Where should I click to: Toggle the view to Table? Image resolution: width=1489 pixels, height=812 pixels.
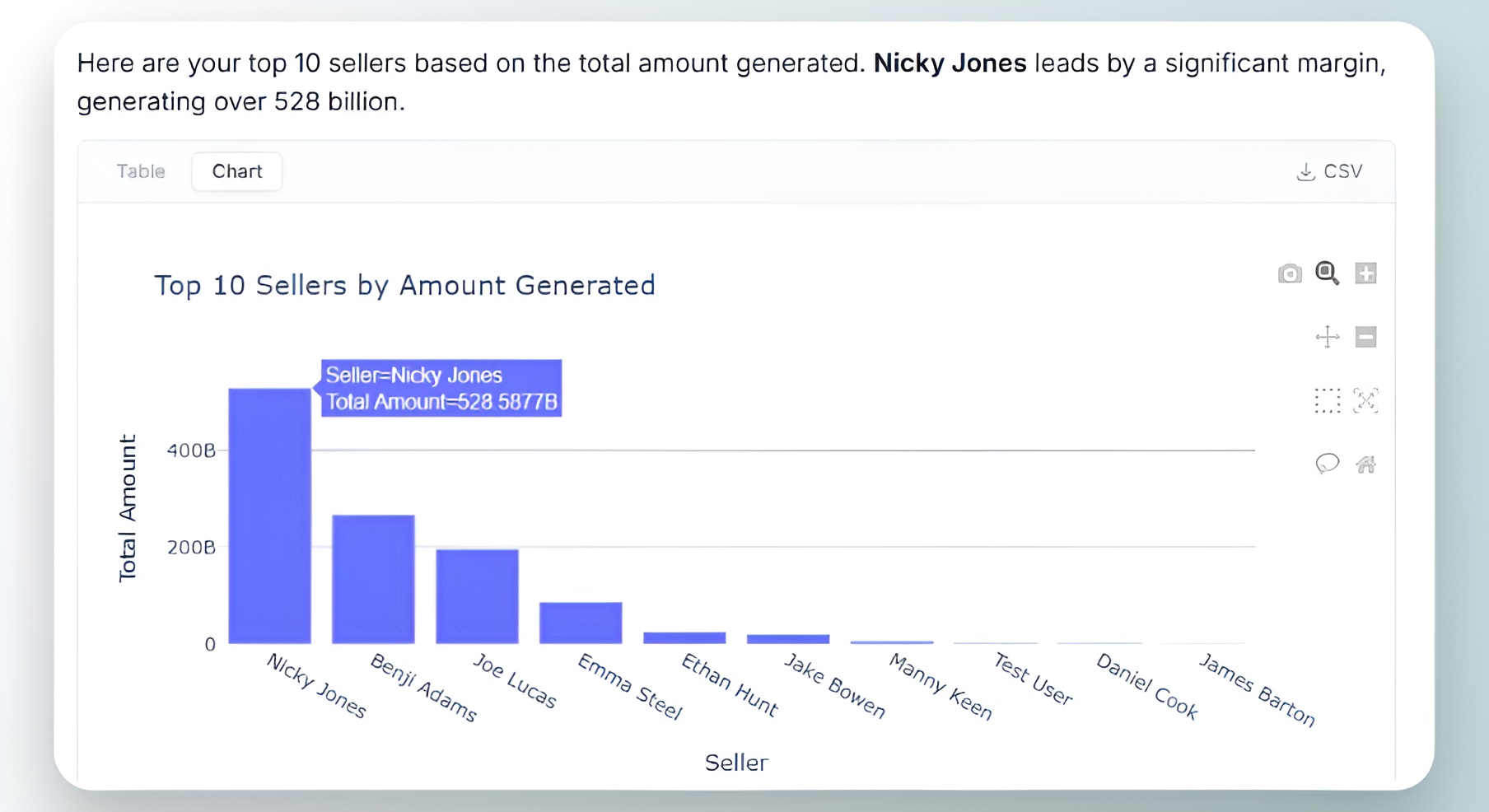point(140,171)
